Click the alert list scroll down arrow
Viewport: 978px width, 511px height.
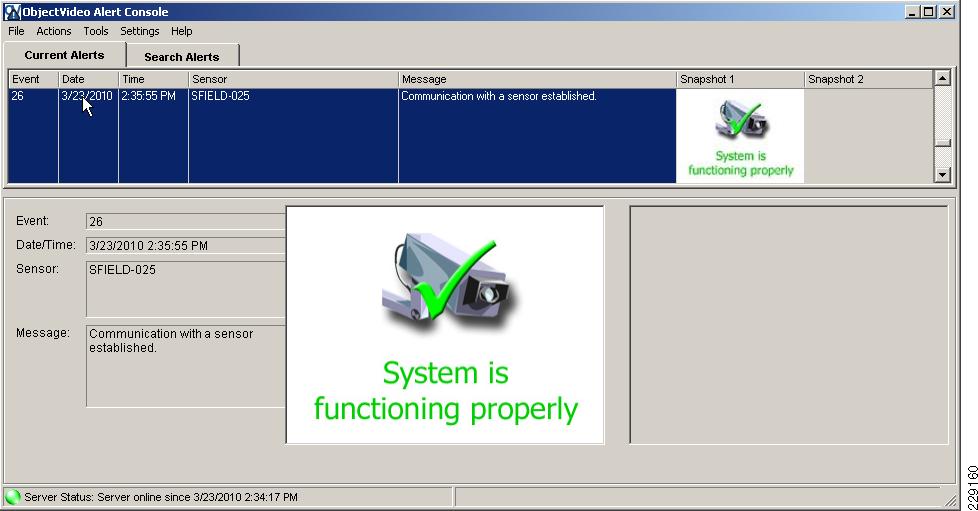942,175
